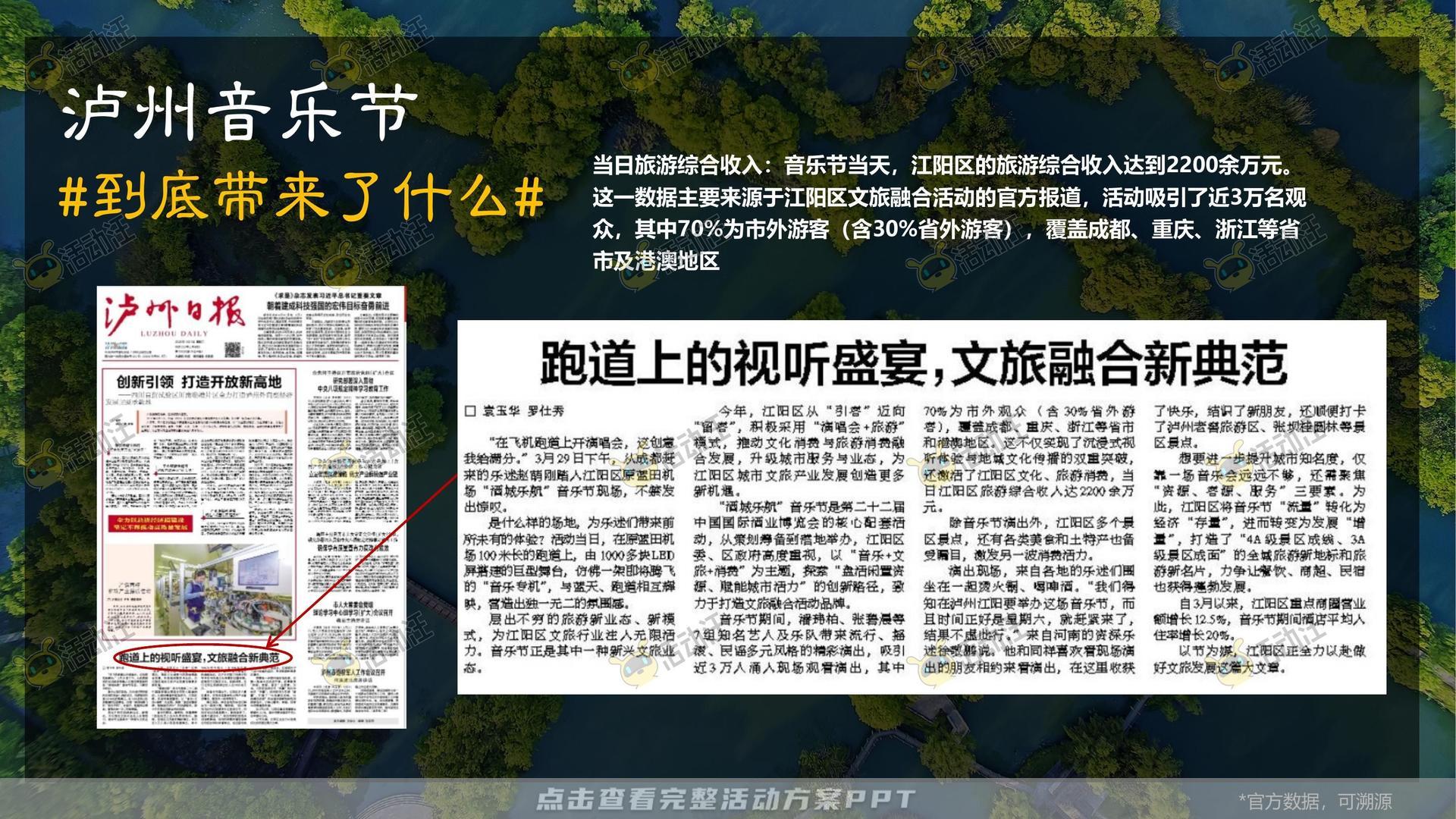Click 点击查看完整活动方案PPT at the bottom
1456x819 pixels.
pos(728,798)
